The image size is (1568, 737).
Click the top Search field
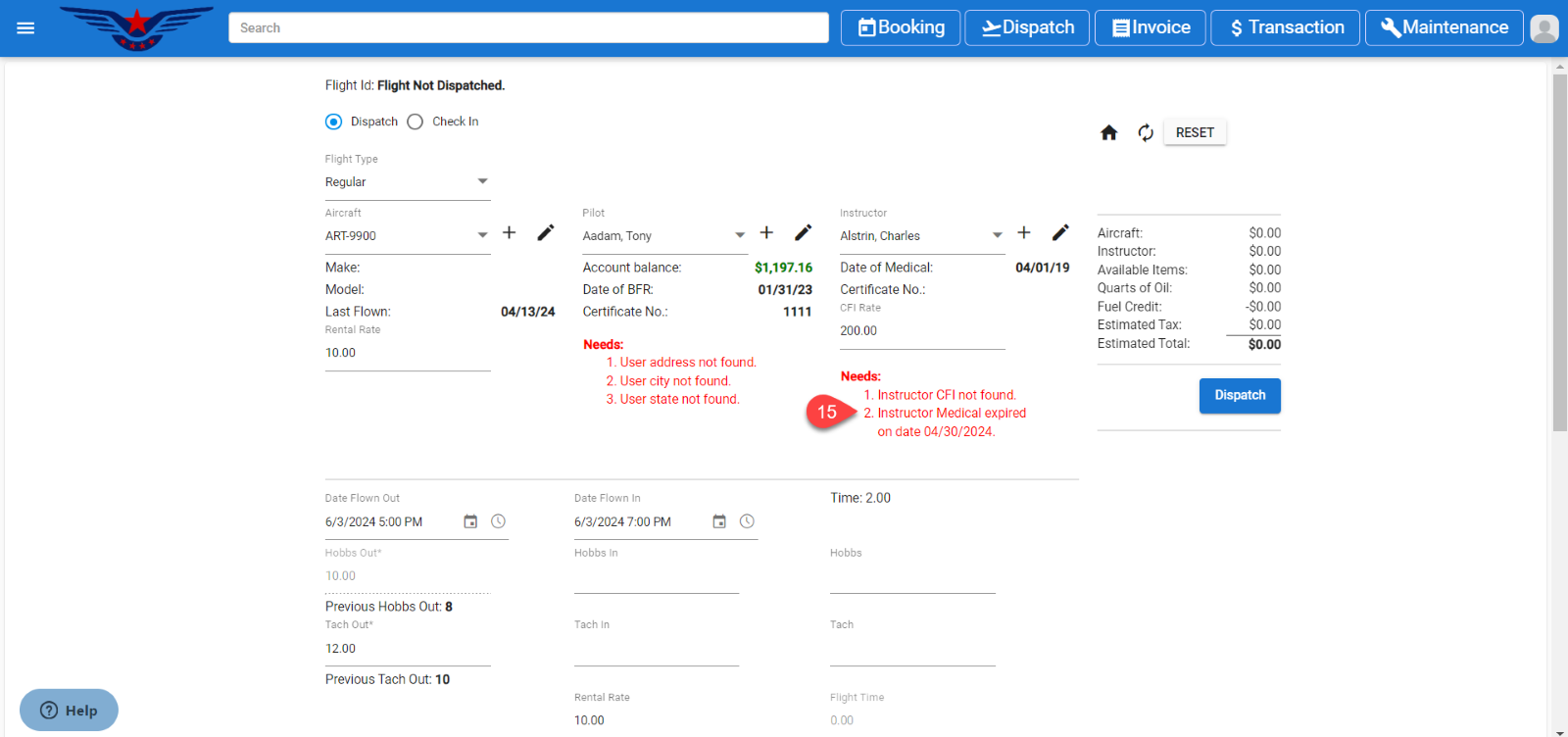tap(528, 27)
